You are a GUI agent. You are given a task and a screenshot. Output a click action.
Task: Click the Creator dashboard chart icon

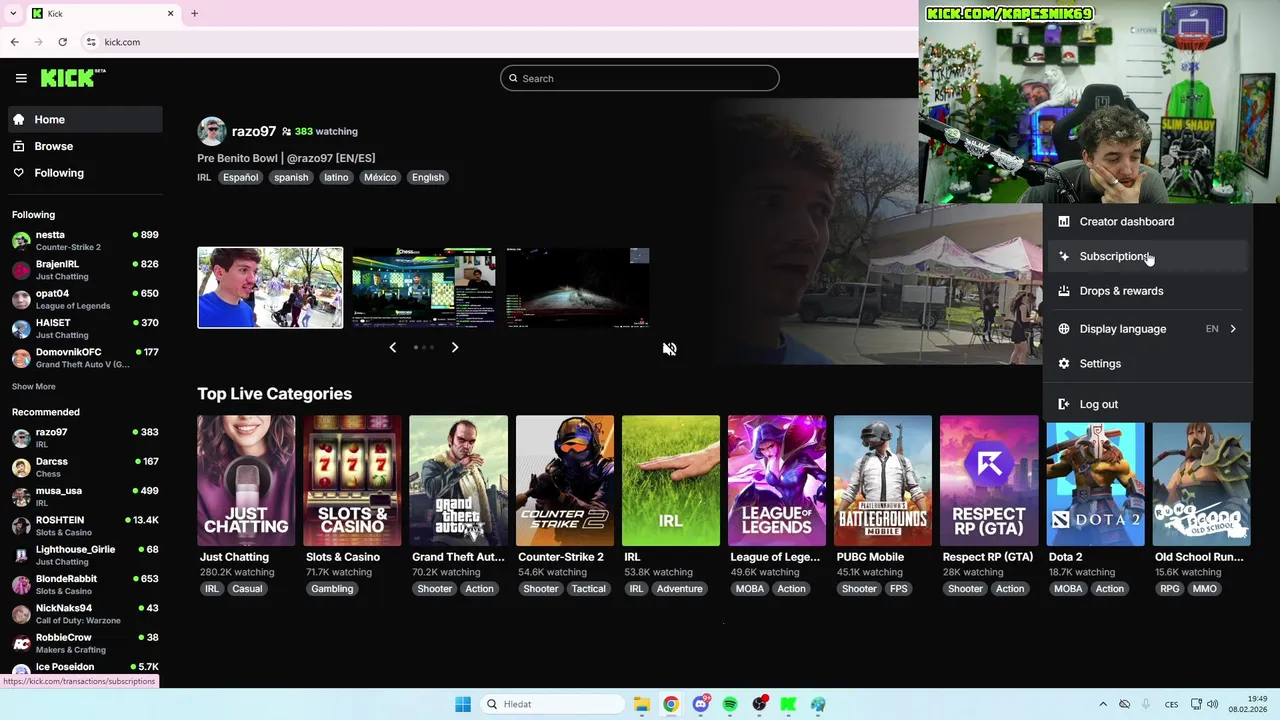(1064, 222)
